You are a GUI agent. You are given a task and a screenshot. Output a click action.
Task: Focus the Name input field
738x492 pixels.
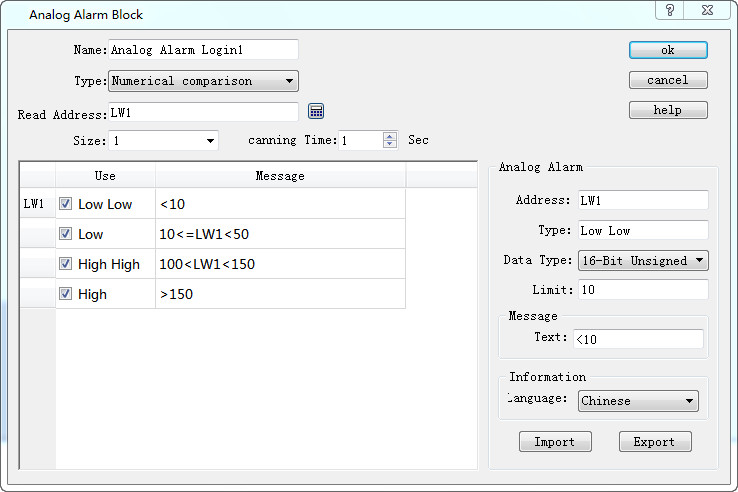203,49
